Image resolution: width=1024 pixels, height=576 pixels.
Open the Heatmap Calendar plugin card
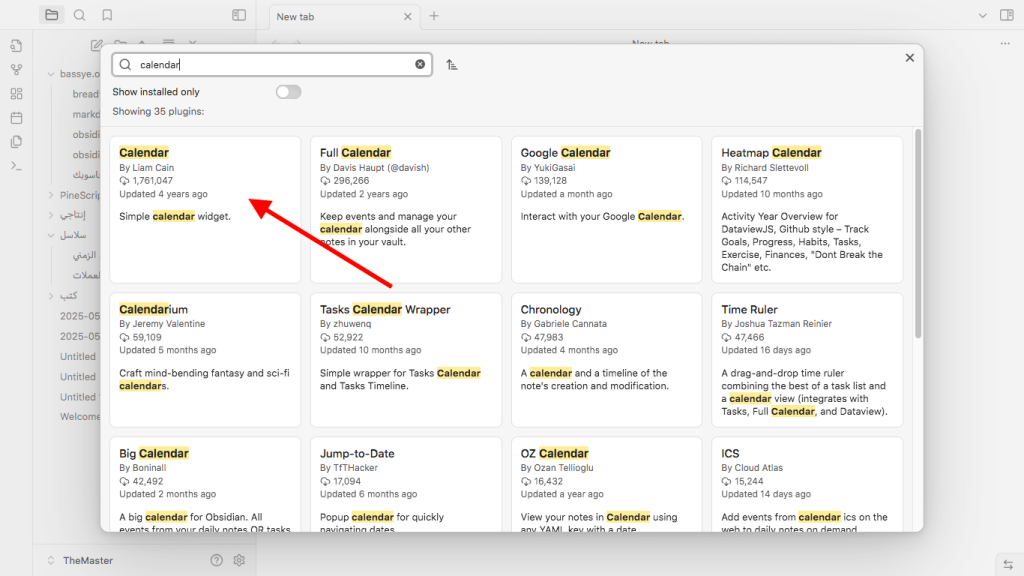807,210
